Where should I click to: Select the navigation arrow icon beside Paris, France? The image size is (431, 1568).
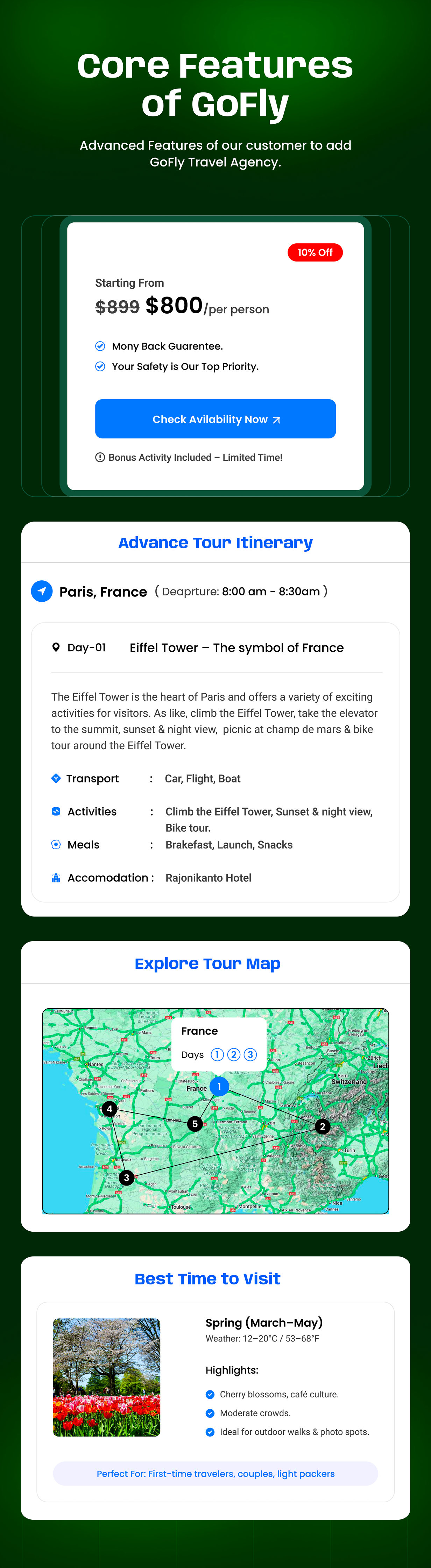tap(41, 591)
